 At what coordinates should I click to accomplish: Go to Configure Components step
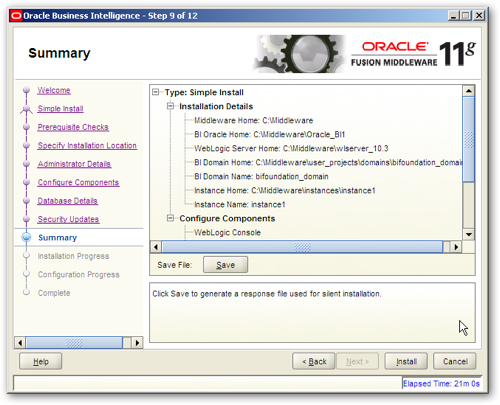coord(78,182)
